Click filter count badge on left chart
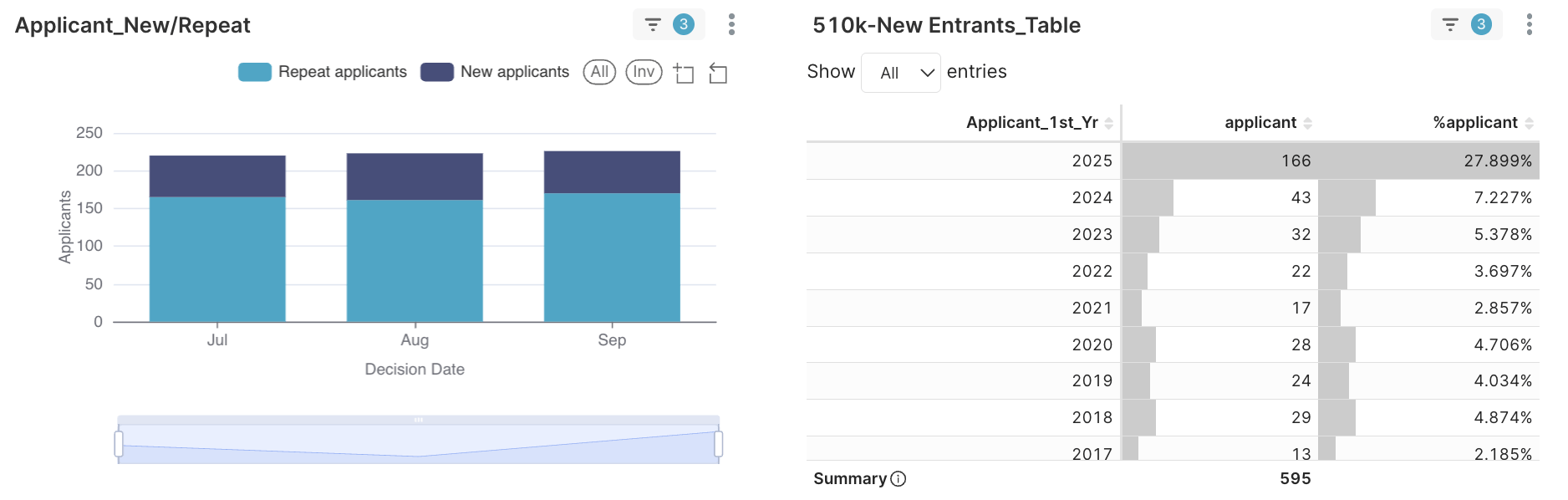The height and width of the screenshot is (500, 1568). pos(684,24)
